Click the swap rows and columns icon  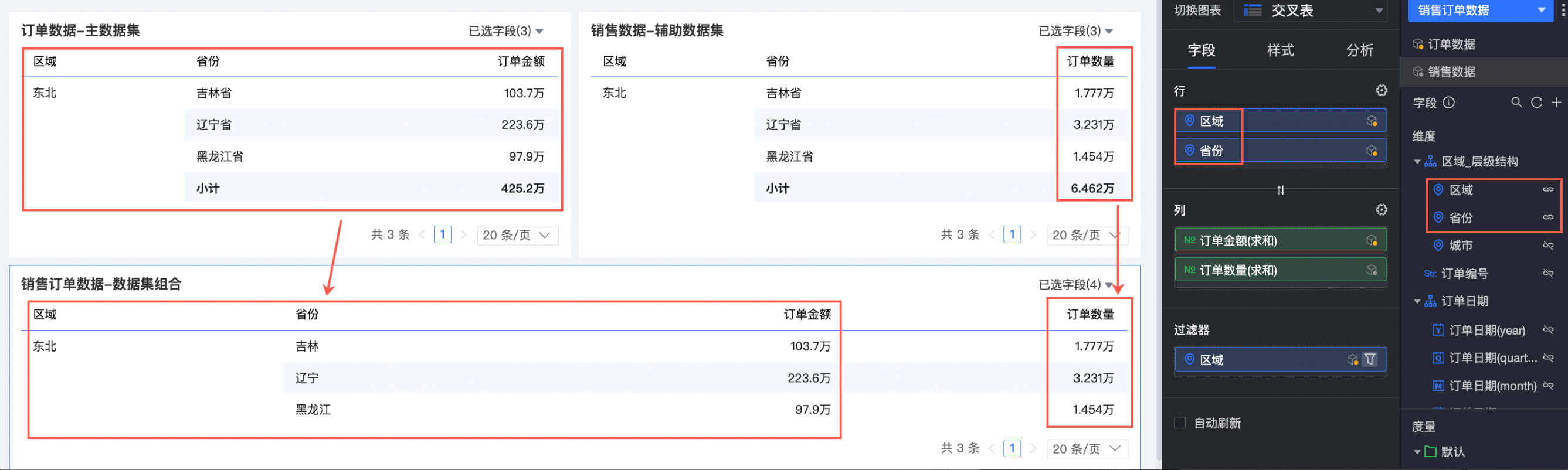pyautogui.click(x=1281, y=190)
